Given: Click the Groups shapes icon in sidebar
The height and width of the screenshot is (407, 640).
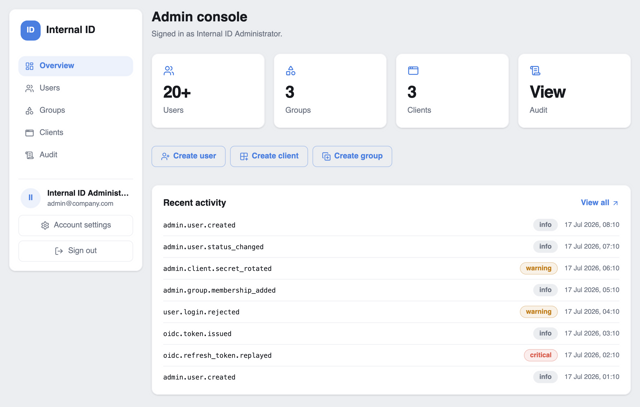Looking at the screenshot, I should pos(29,110).
